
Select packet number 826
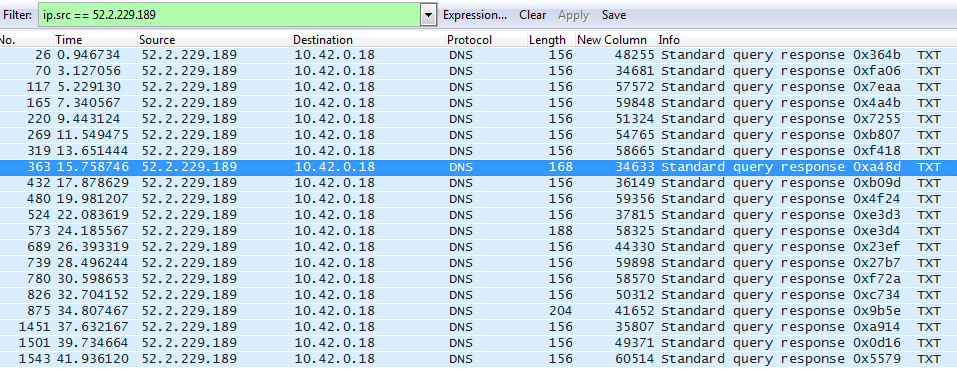point(478,294)
